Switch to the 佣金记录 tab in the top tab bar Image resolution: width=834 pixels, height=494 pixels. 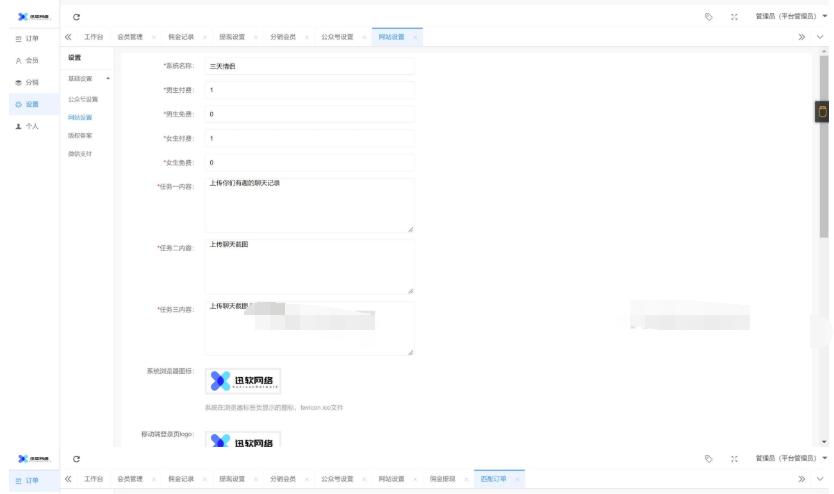click(x=181, y=37)
